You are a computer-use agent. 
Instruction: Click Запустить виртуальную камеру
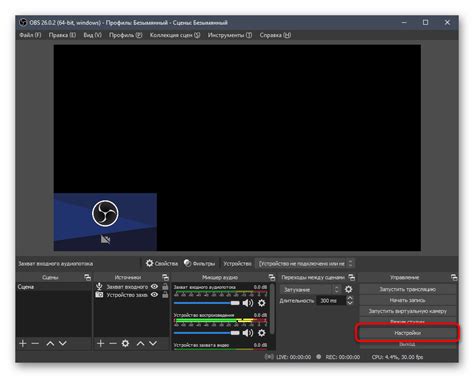[408, 311]
